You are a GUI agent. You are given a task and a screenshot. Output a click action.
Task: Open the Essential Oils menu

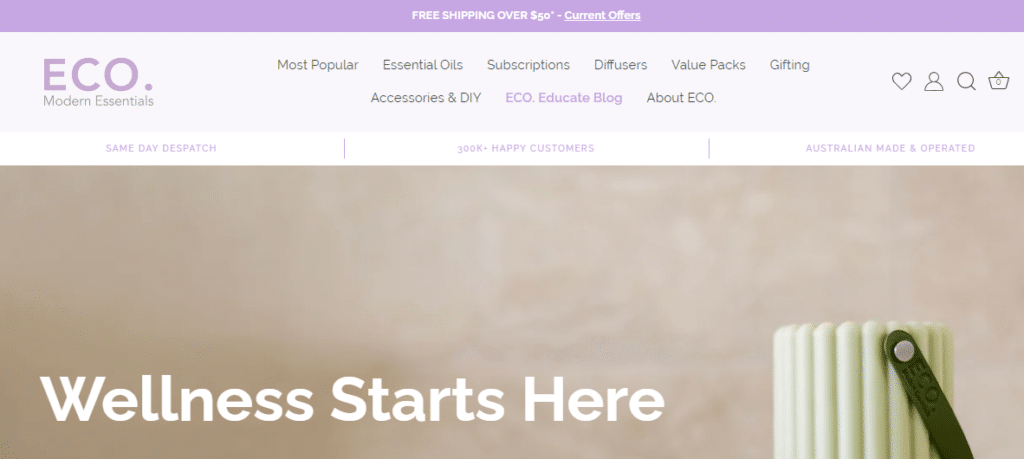coord(423,65)
